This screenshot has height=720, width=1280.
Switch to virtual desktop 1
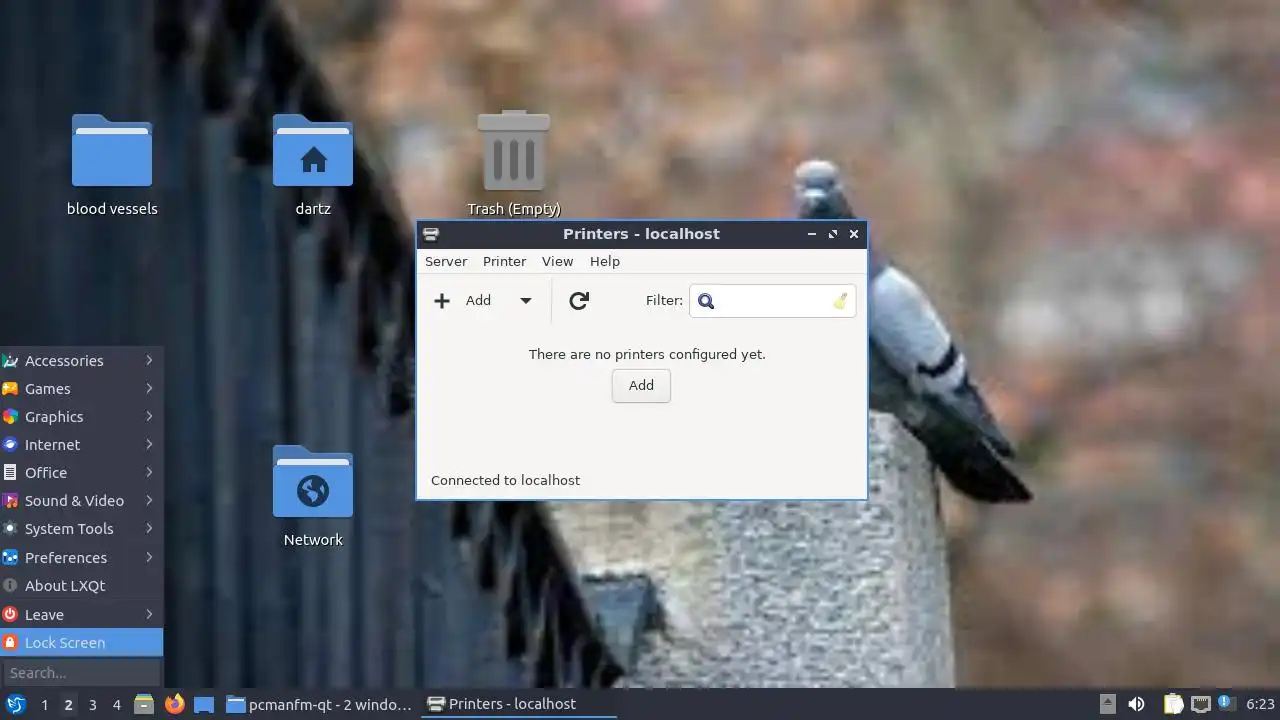44,704
